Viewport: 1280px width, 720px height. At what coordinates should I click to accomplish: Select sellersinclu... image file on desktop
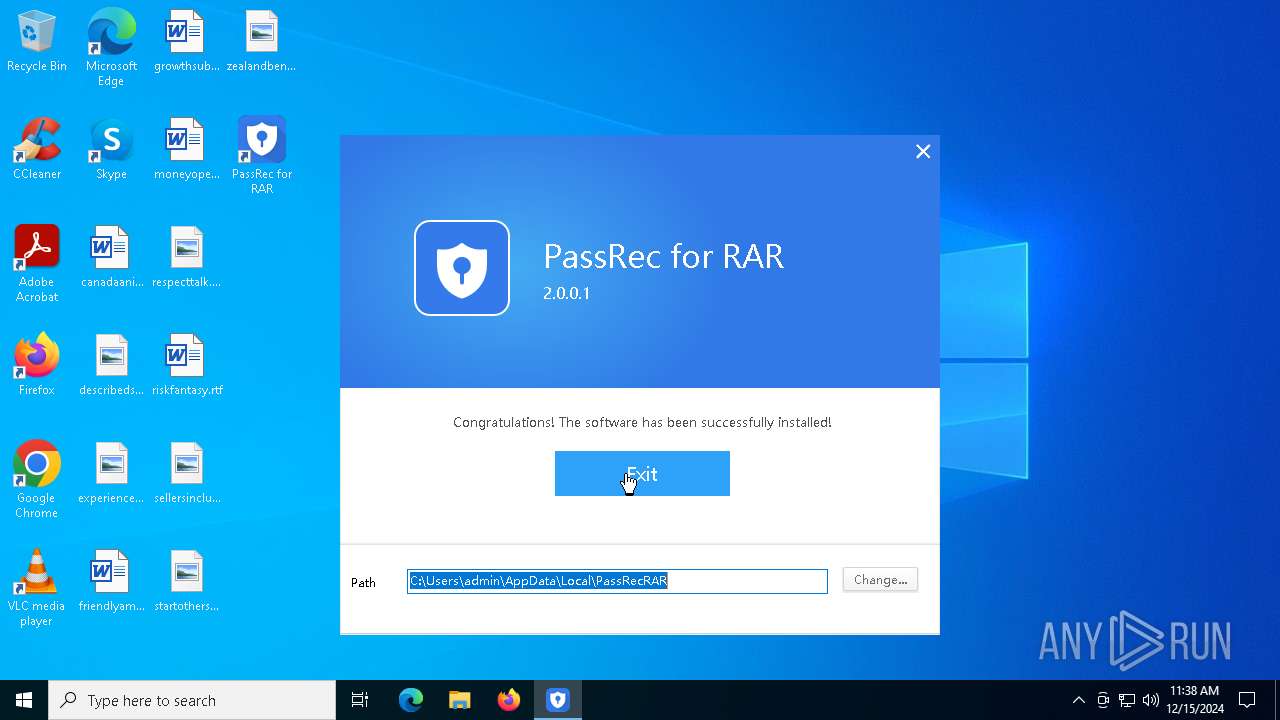point(186,474)
